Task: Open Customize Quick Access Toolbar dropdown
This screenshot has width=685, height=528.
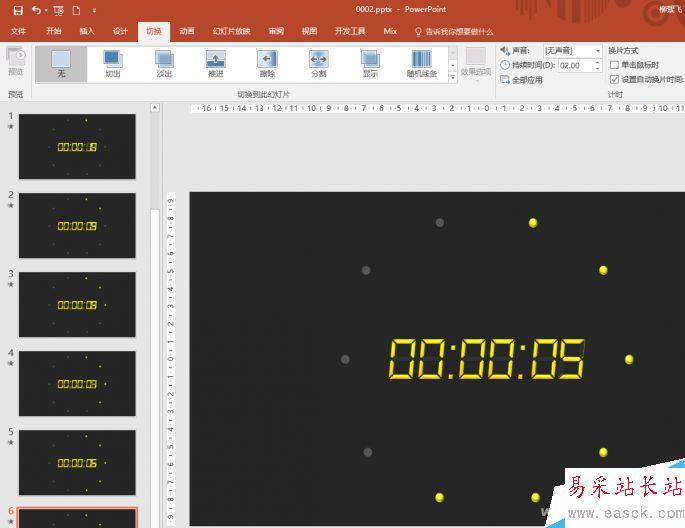Action: pos(94,10)
